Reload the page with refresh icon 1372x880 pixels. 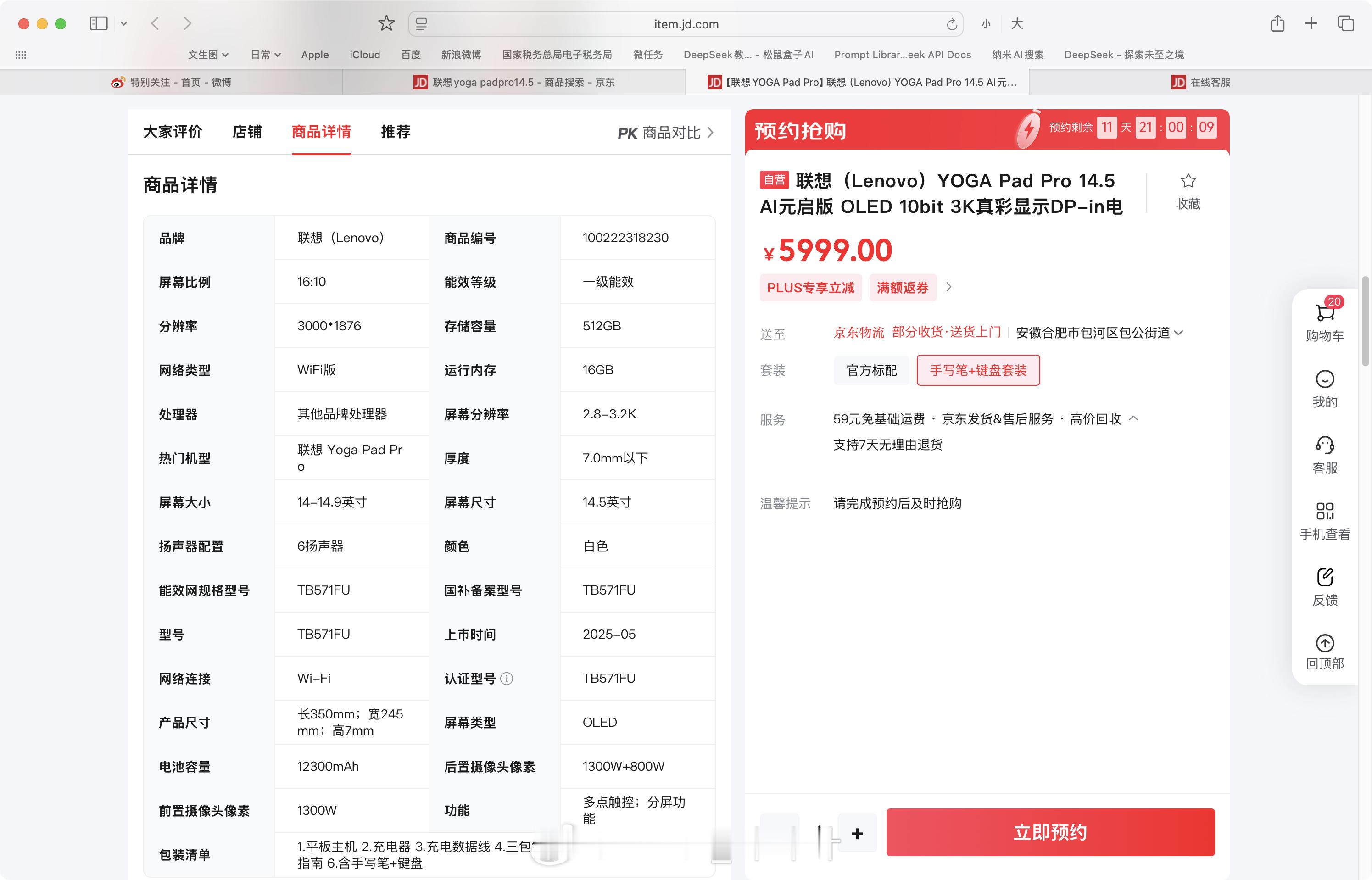[x=951, y=24]
